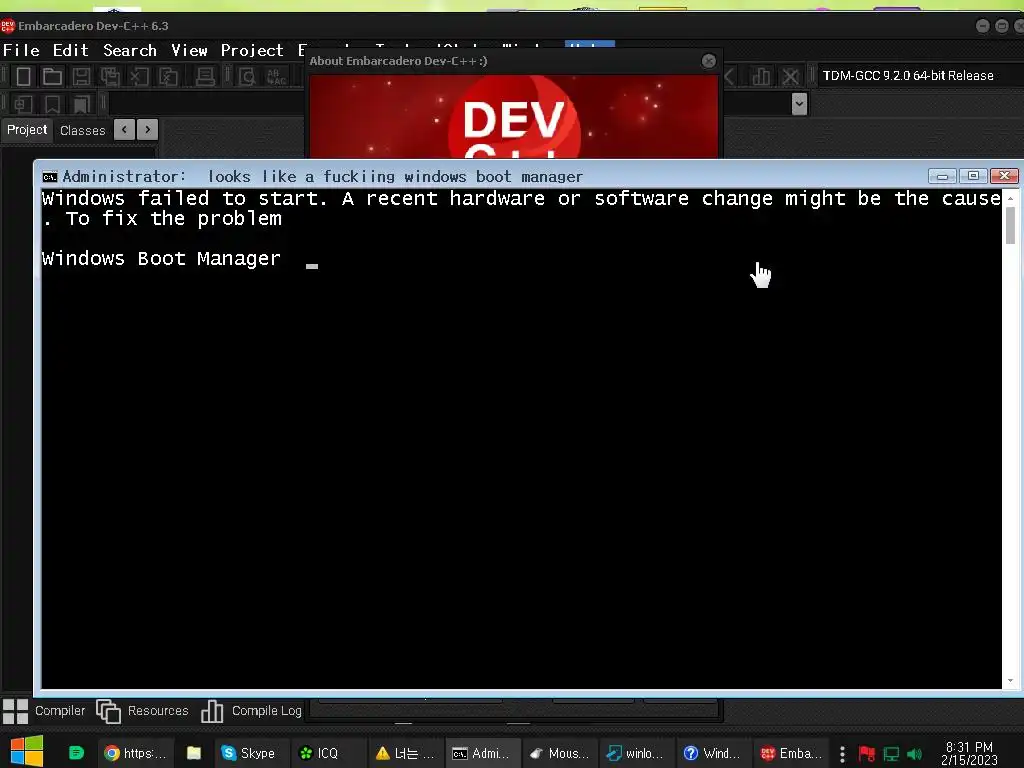
Task: Click the Toggle Bookmark outline icon
Action: click(x=52, y=104)
